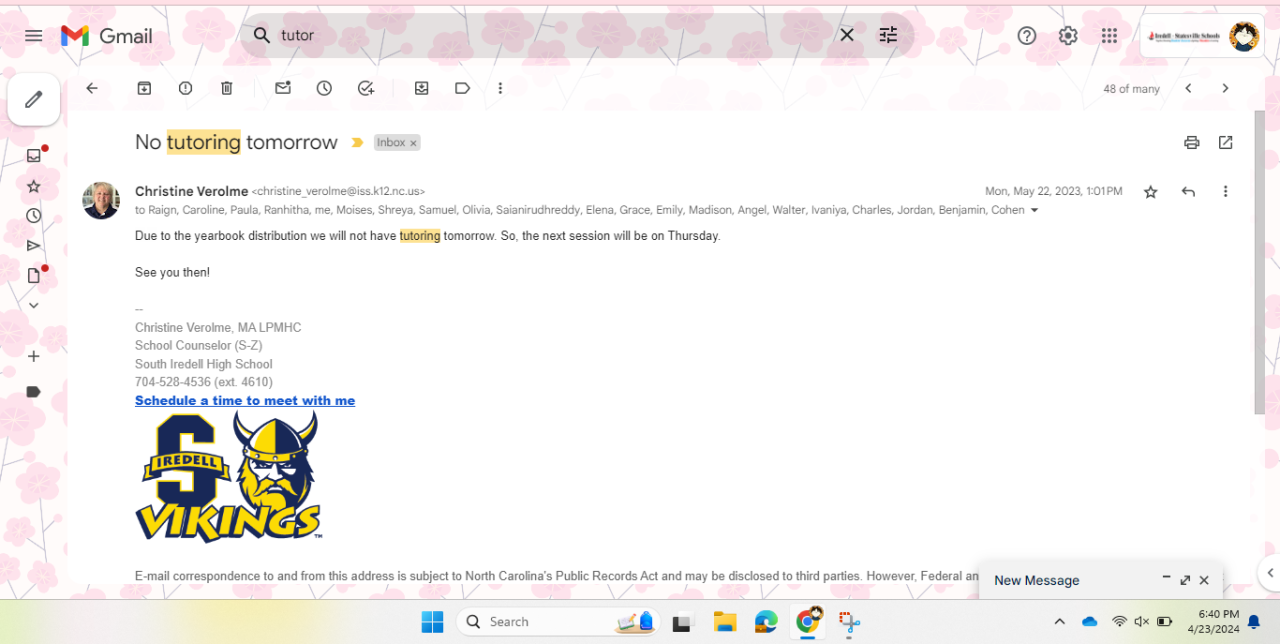Show recipient details dropdown arrow
The width and height of the screenshot is (1280, 644).
pyautogui.click(x=1034, y=210)
